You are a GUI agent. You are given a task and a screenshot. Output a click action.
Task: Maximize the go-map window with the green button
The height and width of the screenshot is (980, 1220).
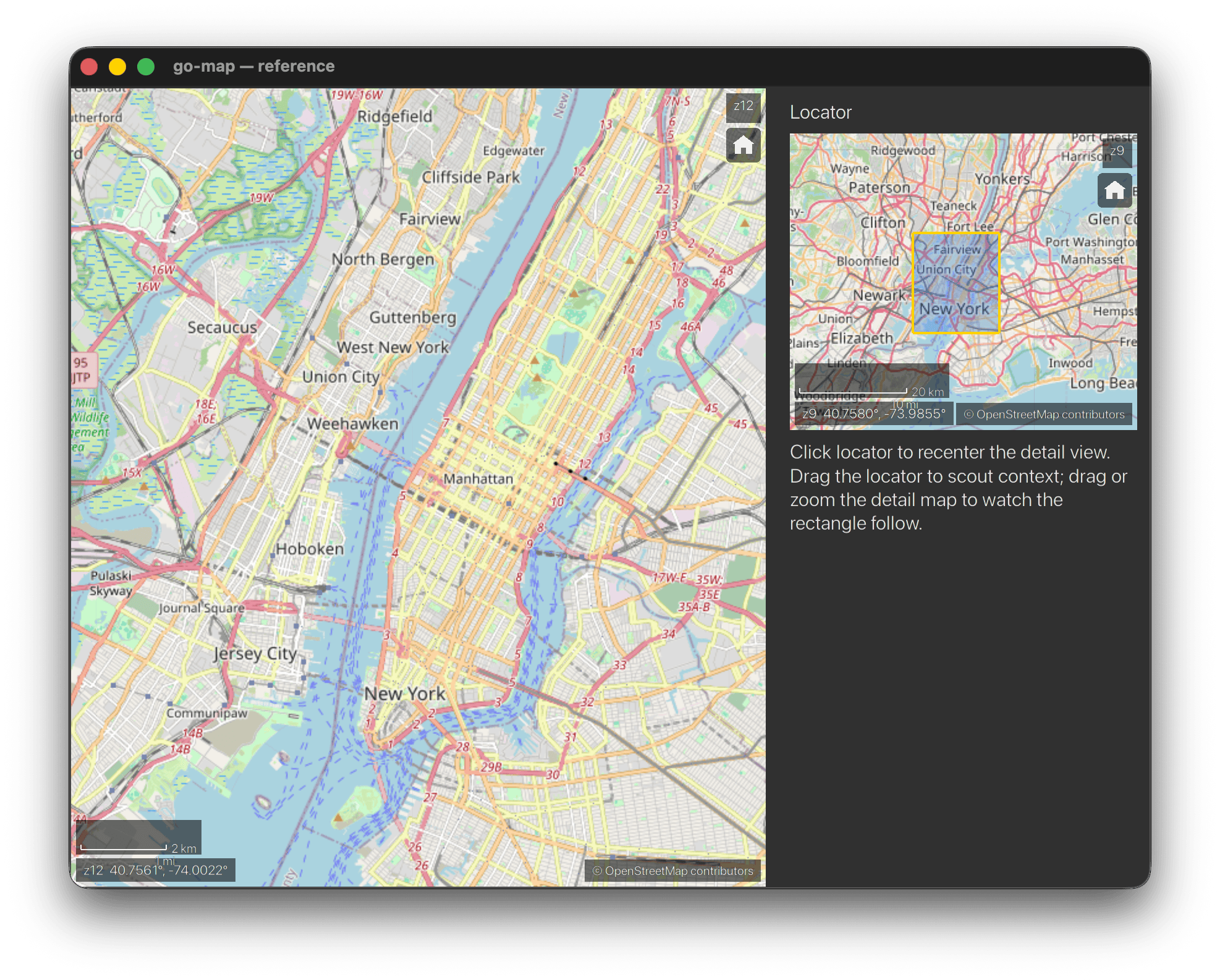[146, 66]
